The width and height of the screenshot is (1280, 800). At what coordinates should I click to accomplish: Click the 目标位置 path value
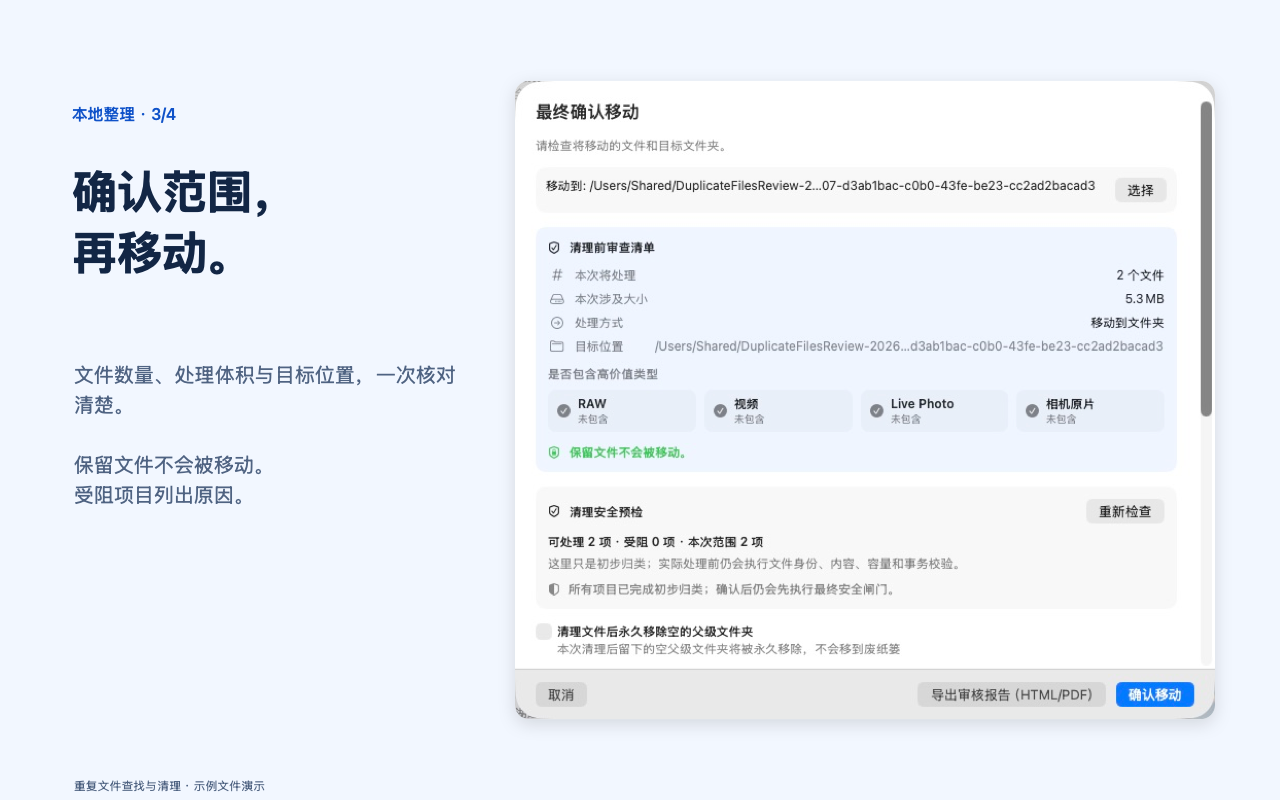point(909,346)
